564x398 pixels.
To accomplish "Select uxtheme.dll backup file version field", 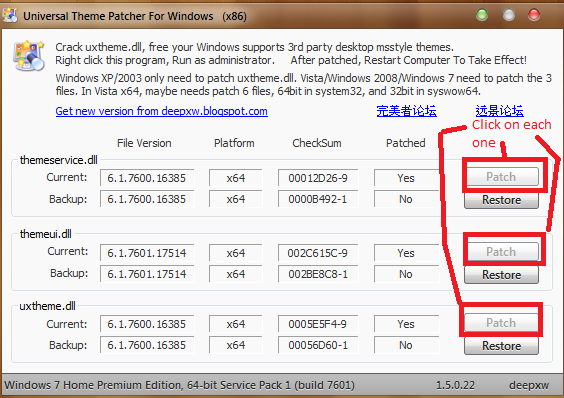I will [x=147, y=345].
